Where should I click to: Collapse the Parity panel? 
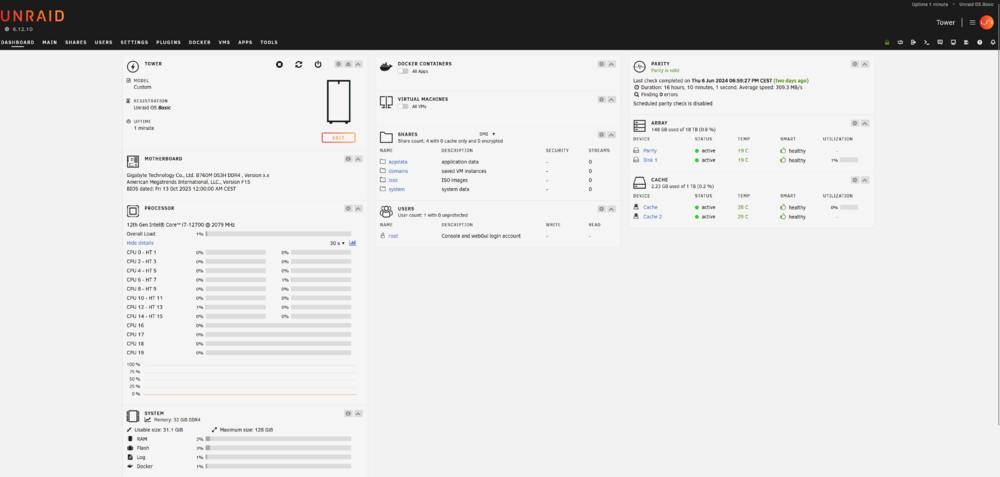[x=865, y=64]
